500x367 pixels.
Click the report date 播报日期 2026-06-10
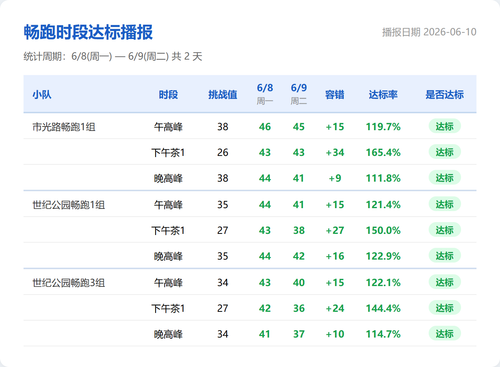[x=429, y=32]
